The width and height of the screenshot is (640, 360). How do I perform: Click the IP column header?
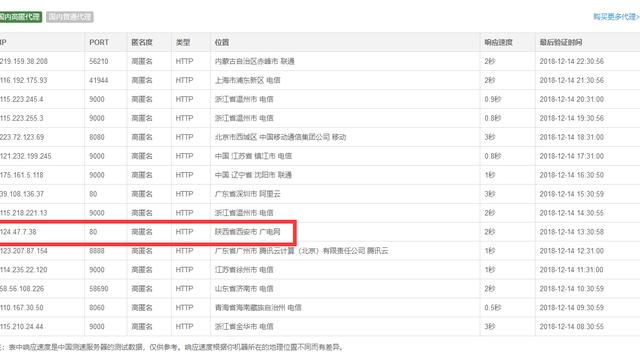pyautogui.click(x=3, y=42)
